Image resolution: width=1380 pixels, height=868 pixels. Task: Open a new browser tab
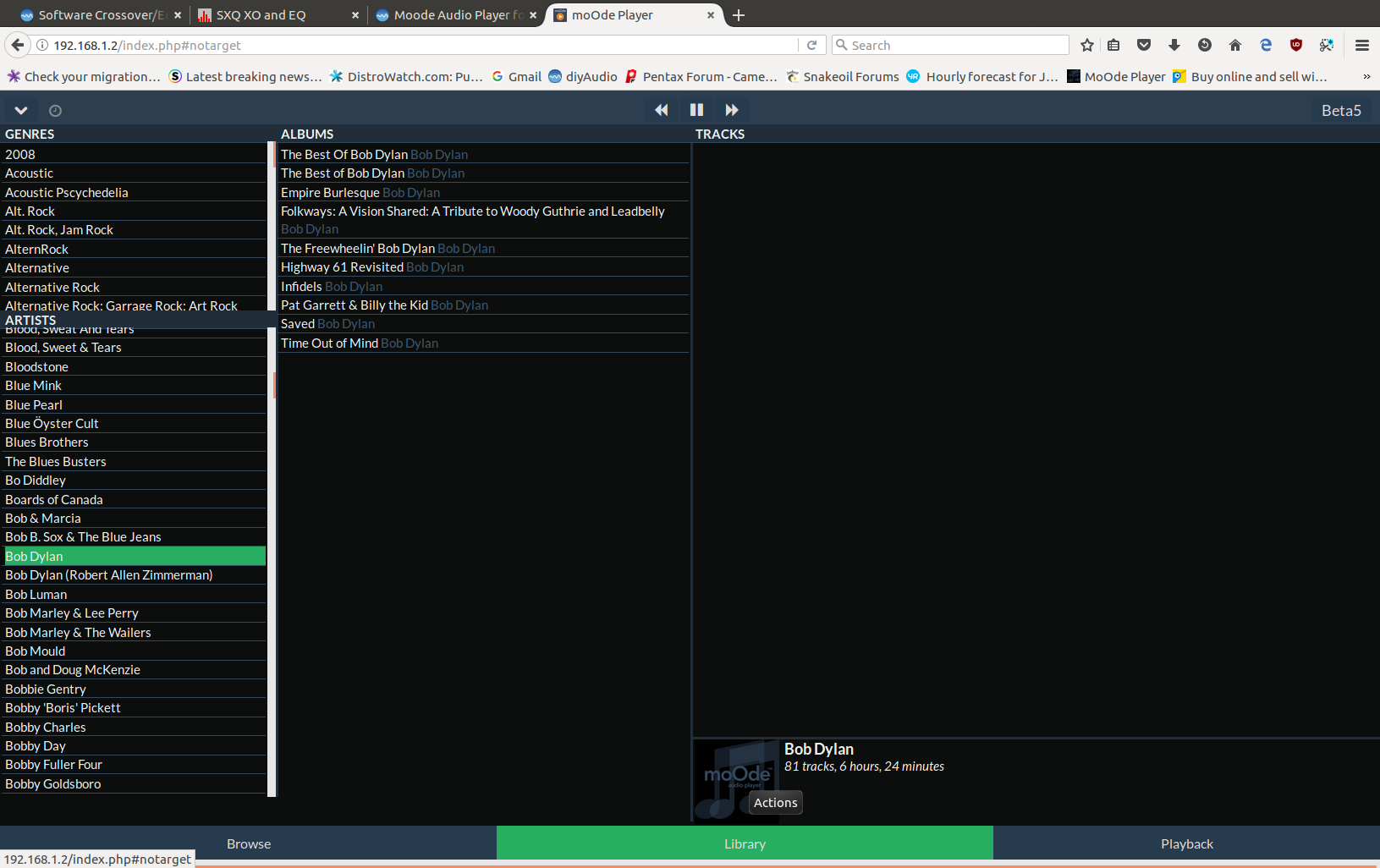pos(739,15)
